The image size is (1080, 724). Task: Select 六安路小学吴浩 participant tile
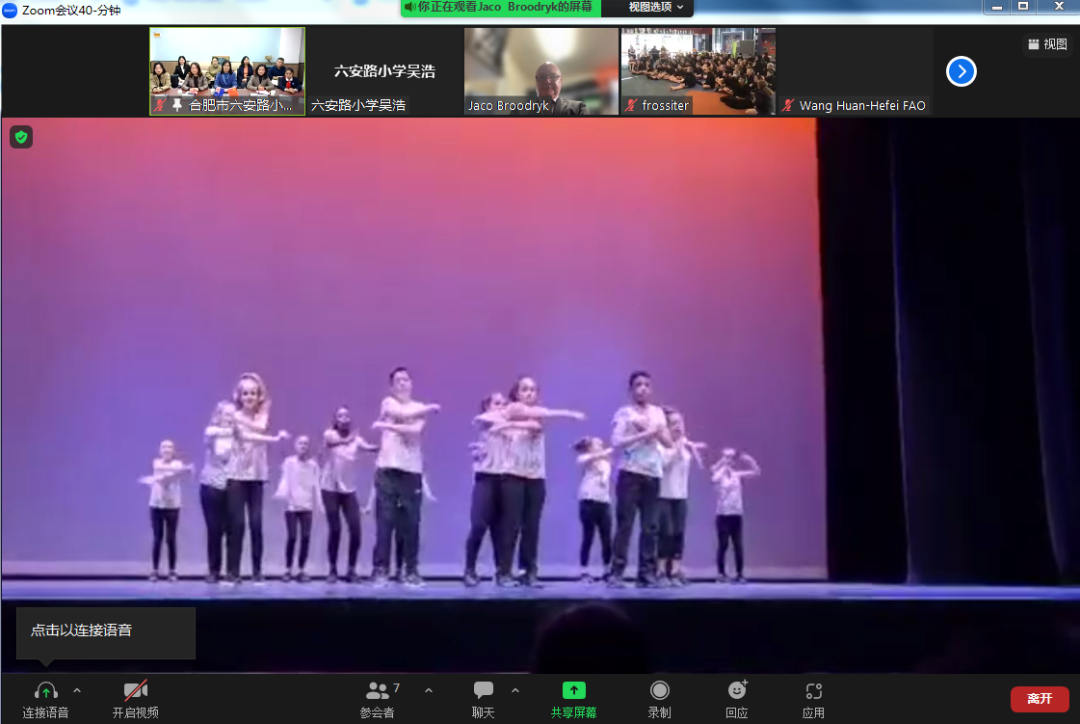384,71
